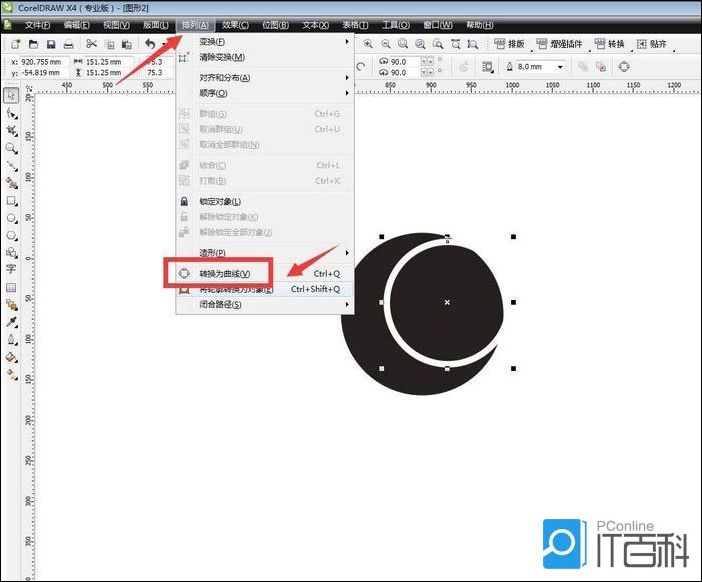Click the Cut scissors icon

click(91, 44)
